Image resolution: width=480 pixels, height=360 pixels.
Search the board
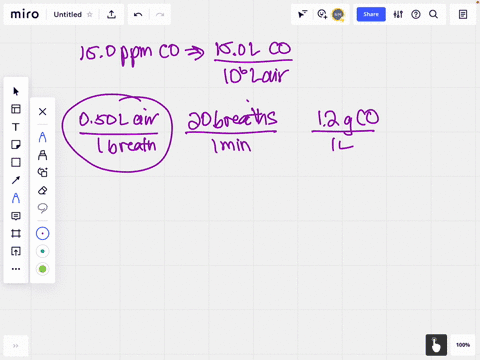tap(433, 14)
